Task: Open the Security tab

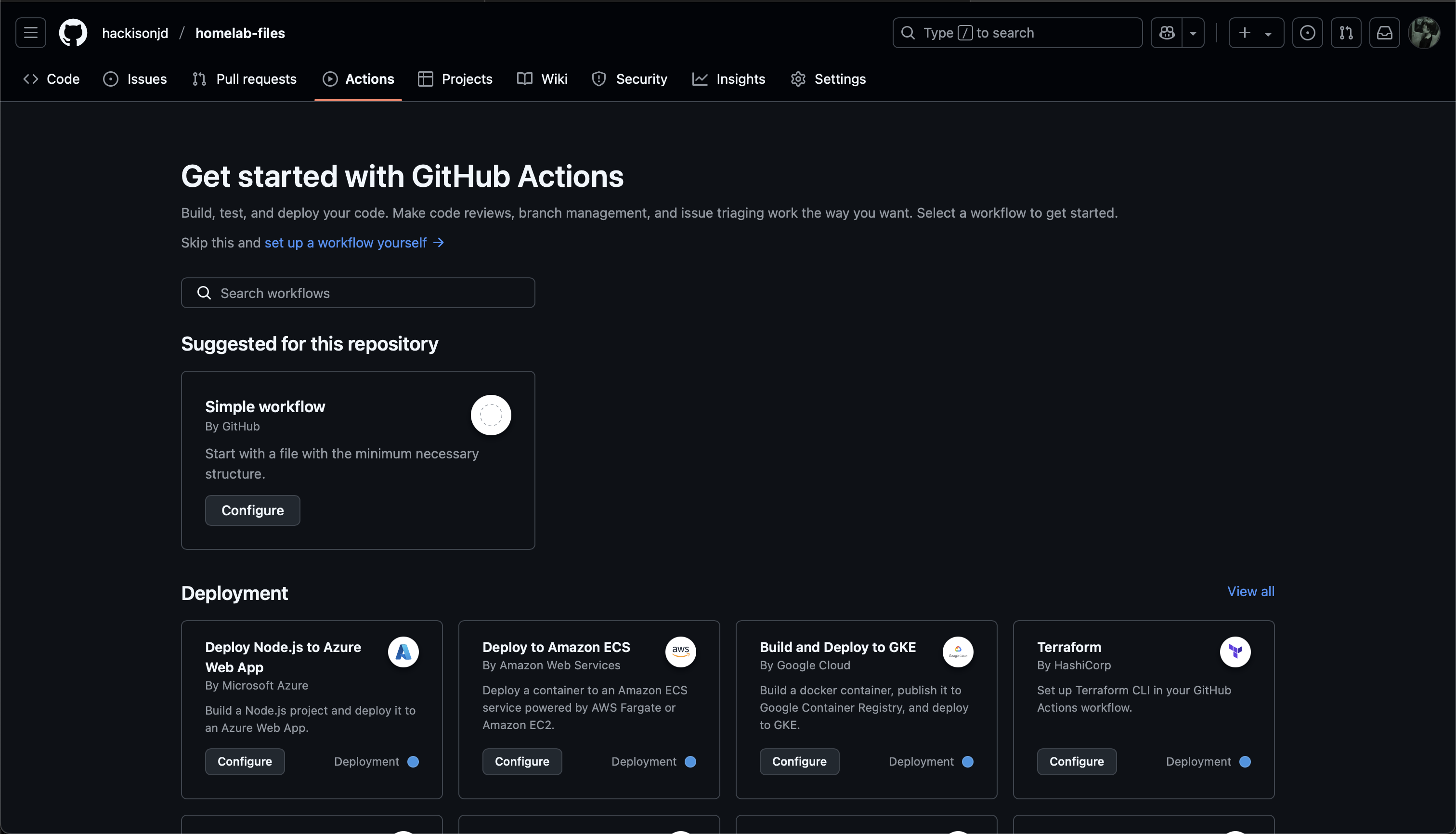Action: point(629,79)
